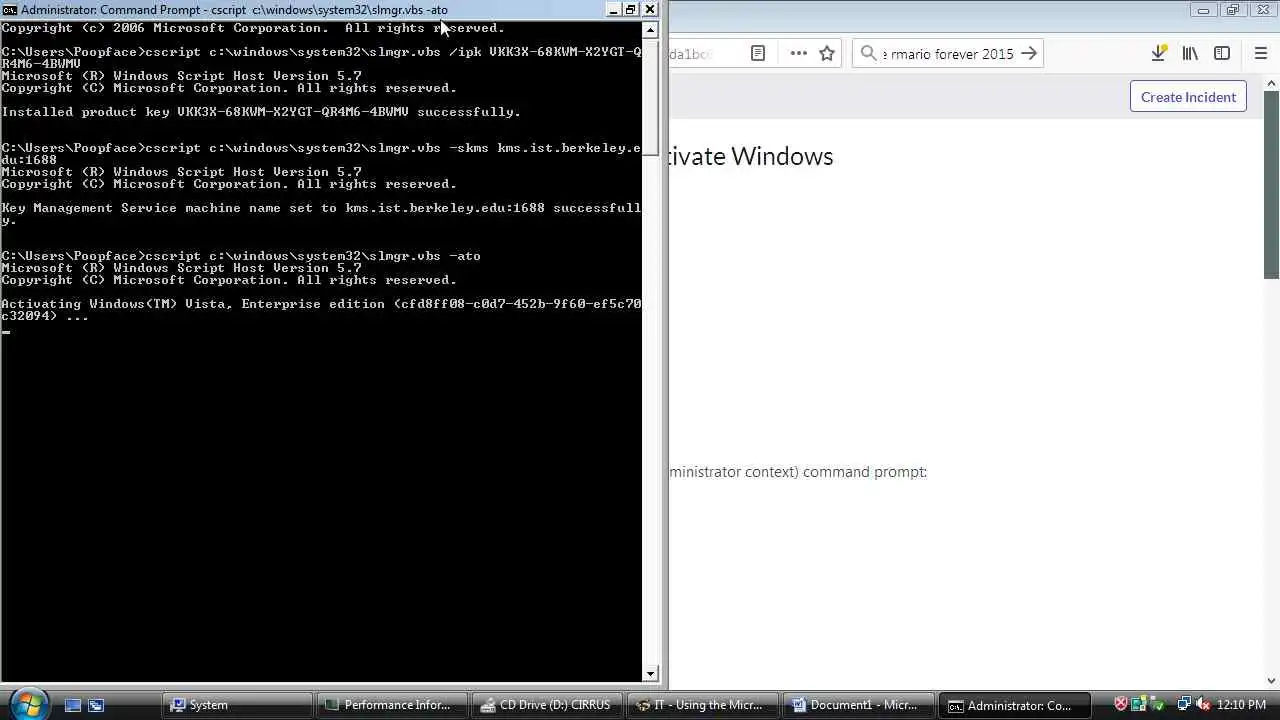The height and width of the screenshot is (720, 1280).
Task: Click 'Key Management Service machine name' line
Action: coord(321,214)
